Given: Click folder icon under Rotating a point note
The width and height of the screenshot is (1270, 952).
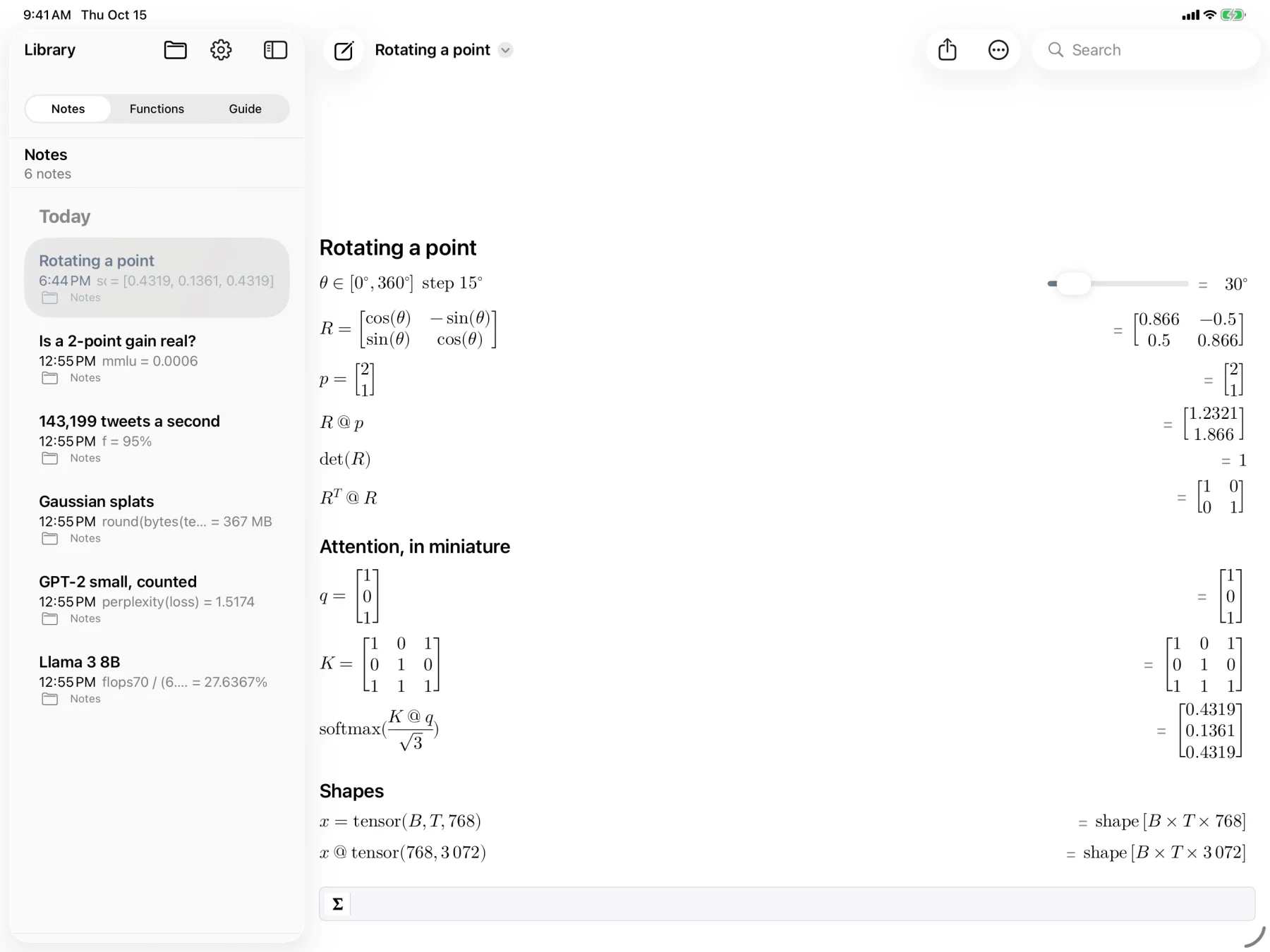Looking at the screenshot, I should (x=50, y=298).
